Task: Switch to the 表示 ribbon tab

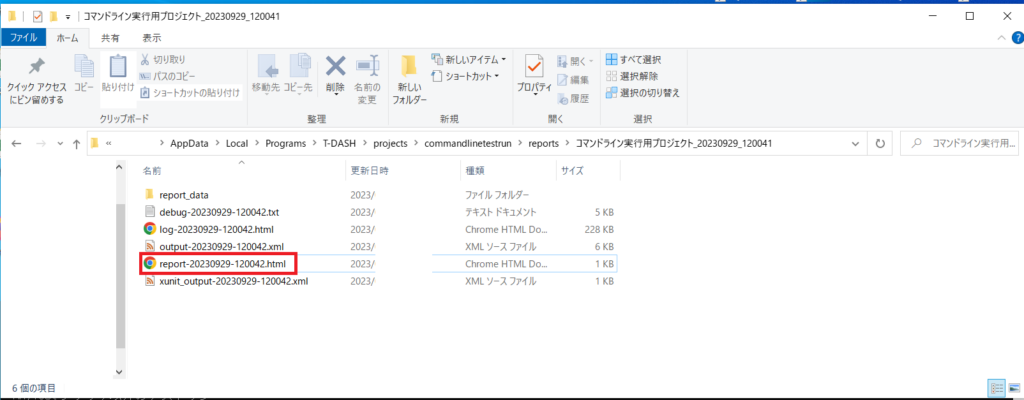Action: (x=151, y=37)
